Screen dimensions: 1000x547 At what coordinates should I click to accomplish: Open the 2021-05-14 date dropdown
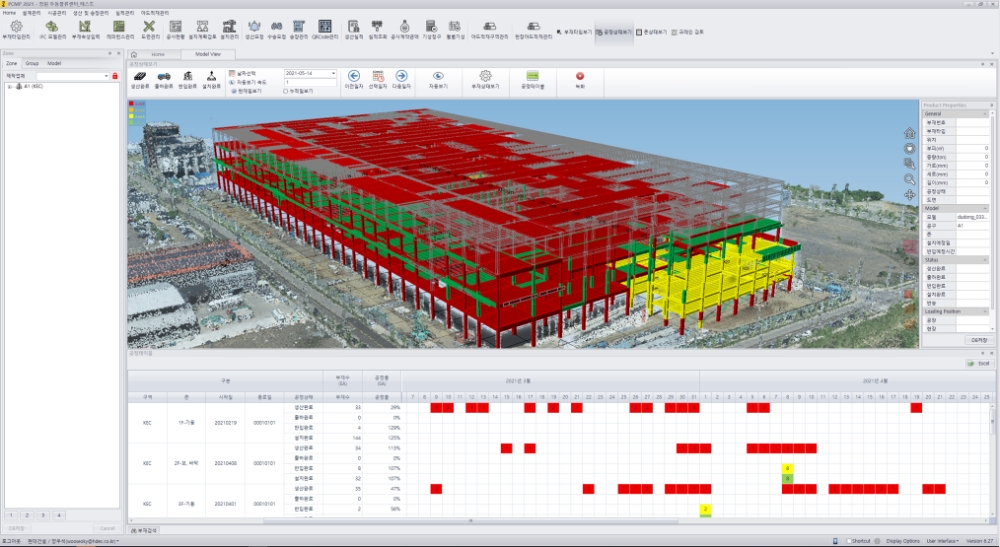333,73
